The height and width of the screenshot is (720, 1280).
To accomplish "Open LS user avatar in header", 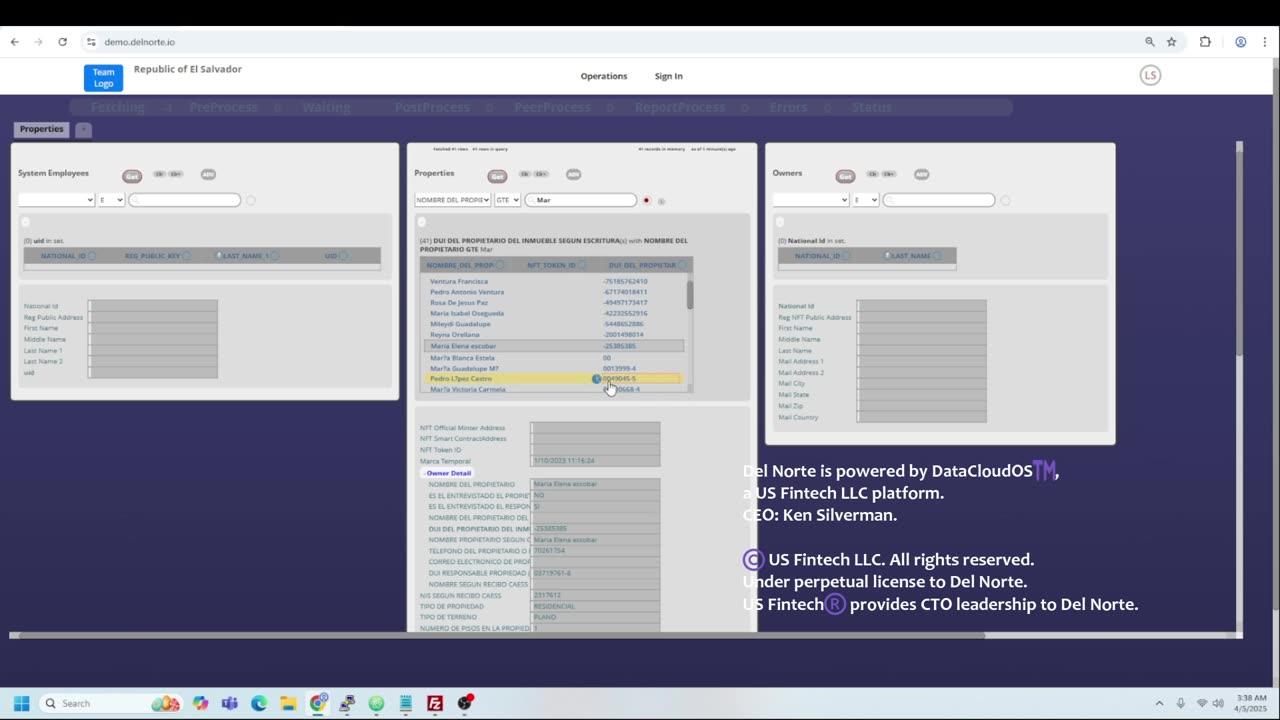I will point(1150,75).
